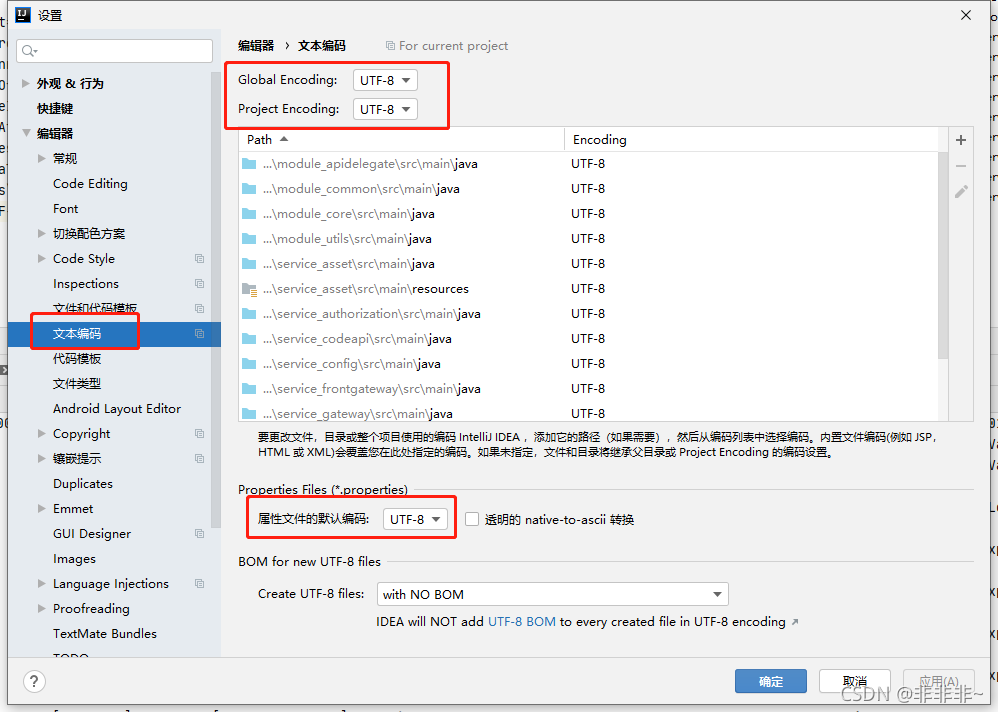Click the external link arrow after BOM text
The width and height of the screenshot is (998, 712).
[x=795, y=622]
